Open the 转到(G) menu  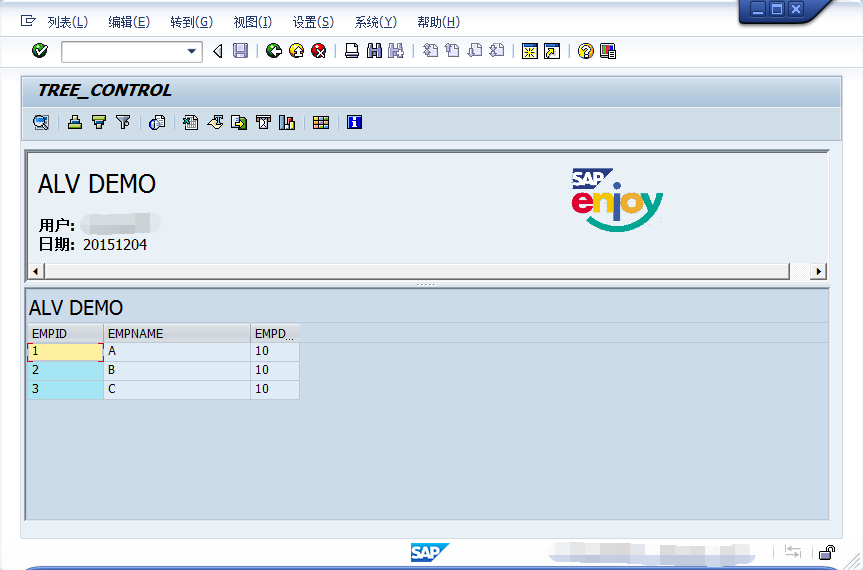(191, 22)
